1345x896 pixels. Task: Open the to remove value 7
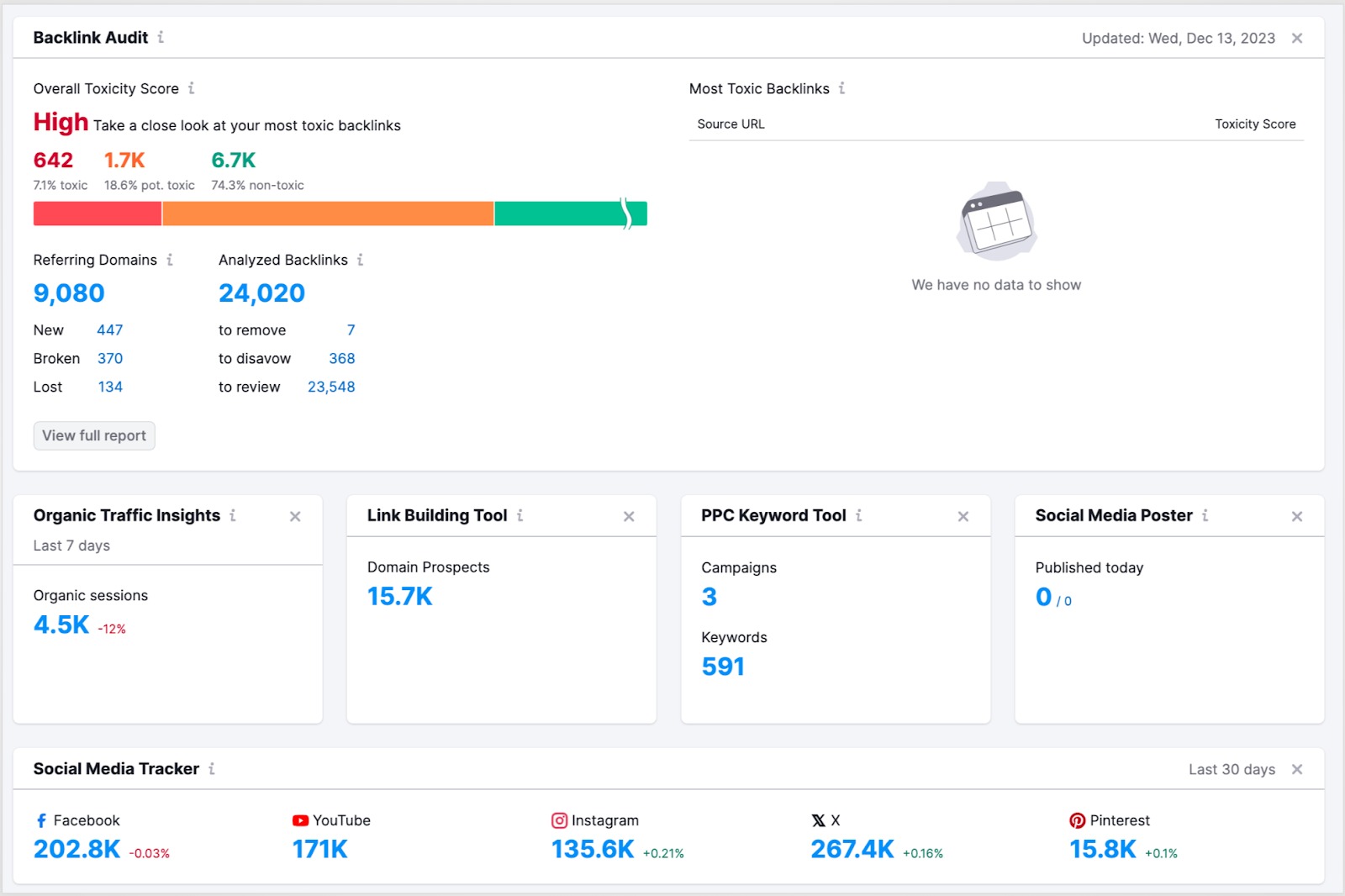(x=351, y=330)
